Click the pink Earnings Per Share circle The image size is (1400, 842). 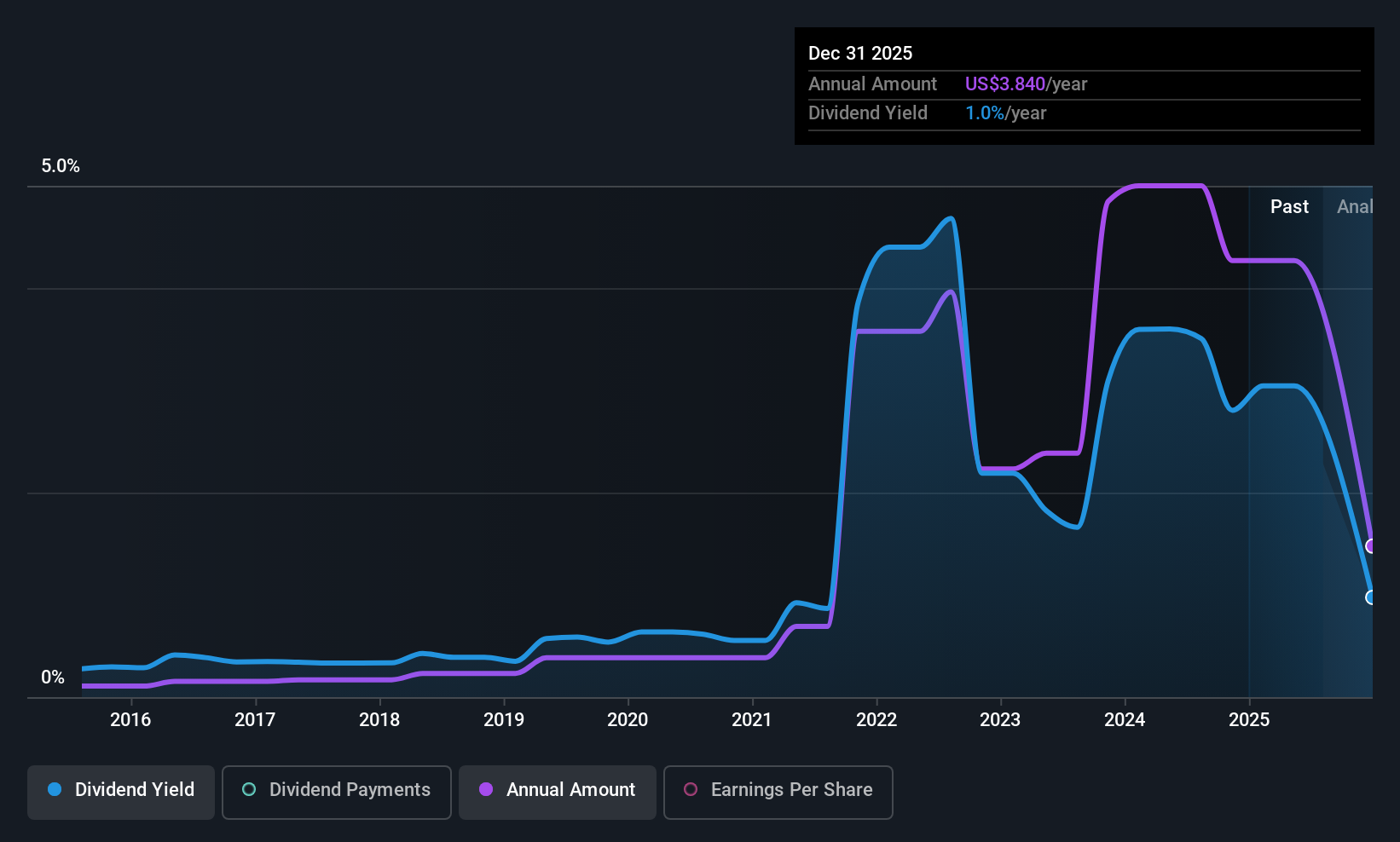point(691,789)
